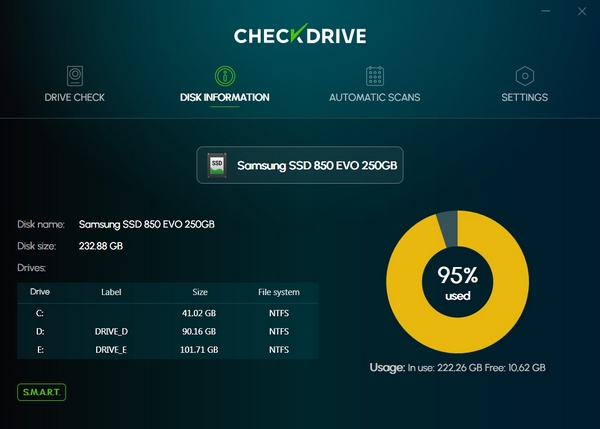Click the Free 10.62 GB text
The width and height of the screenshot is (600, 429).
coord(515,368)
